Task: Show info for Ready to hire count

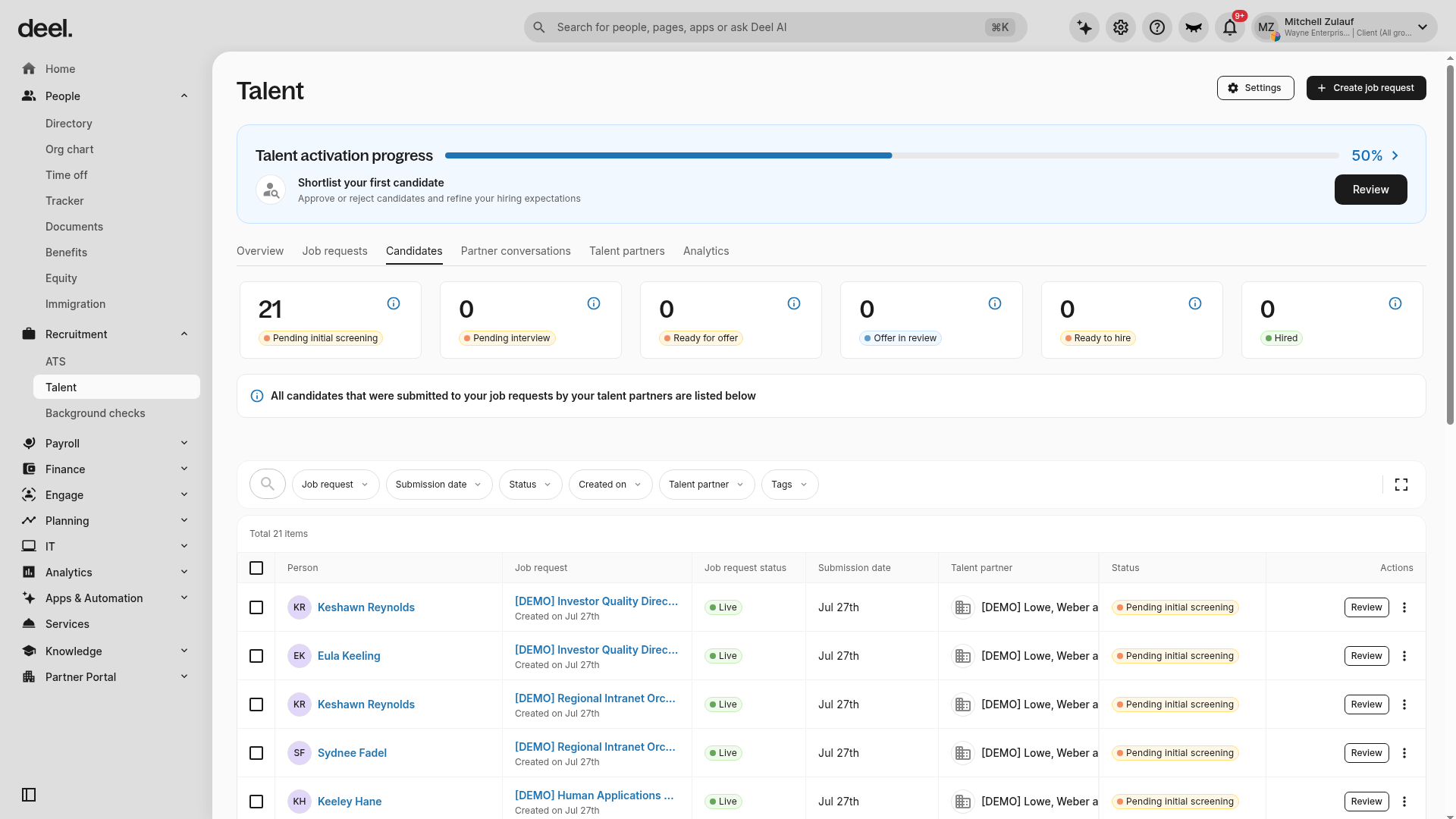Action: click(1195, 303)
